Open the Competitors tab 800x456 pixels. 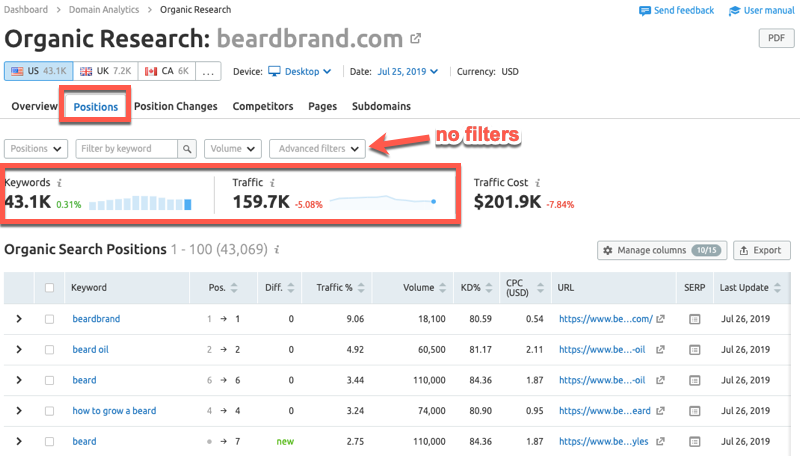point(263,106)
